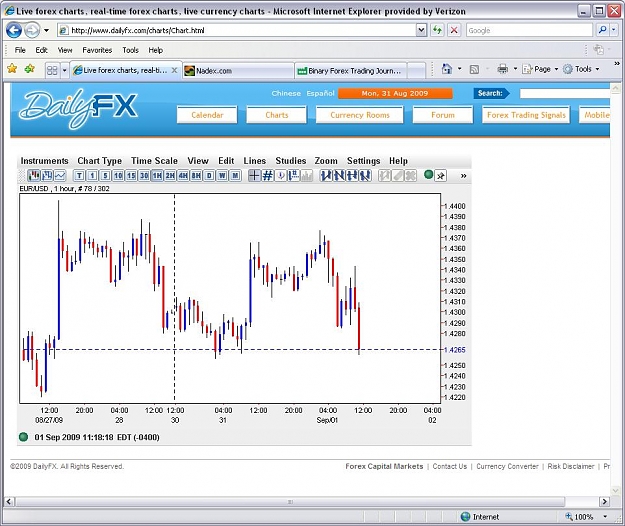
Task: Open the Instruments menu
Action: tap(45, 161)
